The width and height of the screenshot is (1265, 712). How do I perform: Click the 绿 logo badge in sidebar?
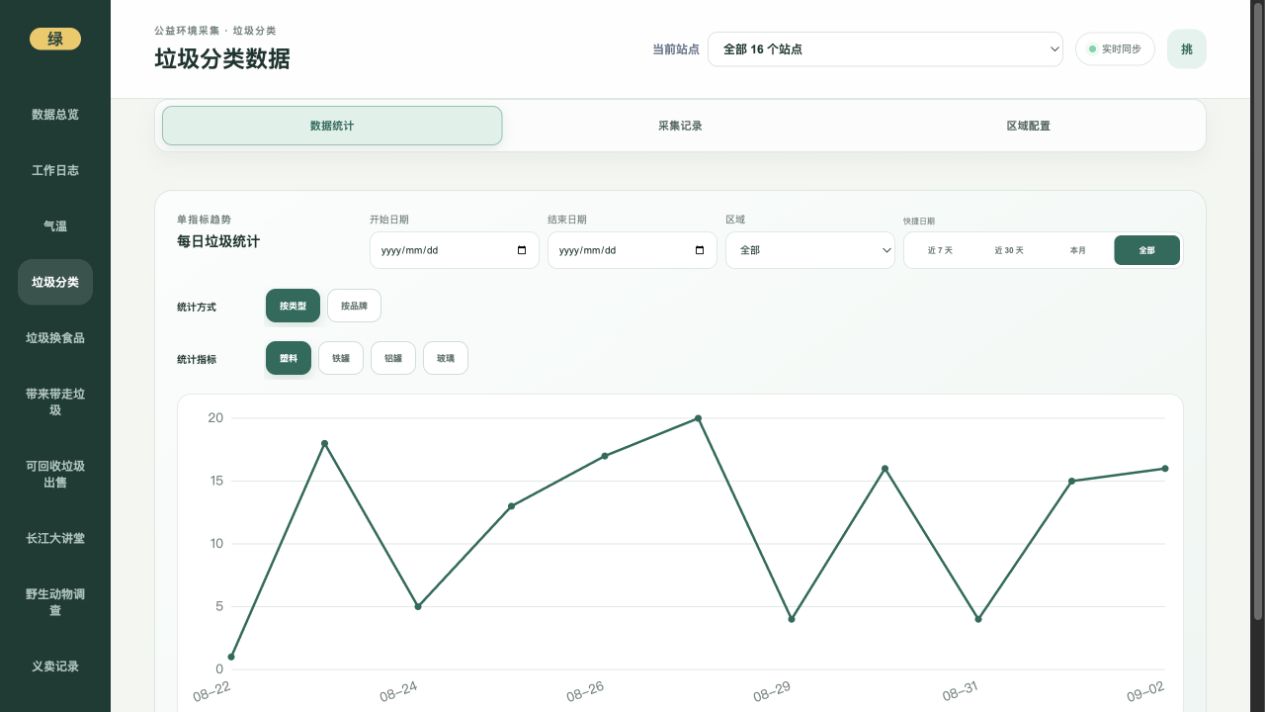(x=55, y=39)
